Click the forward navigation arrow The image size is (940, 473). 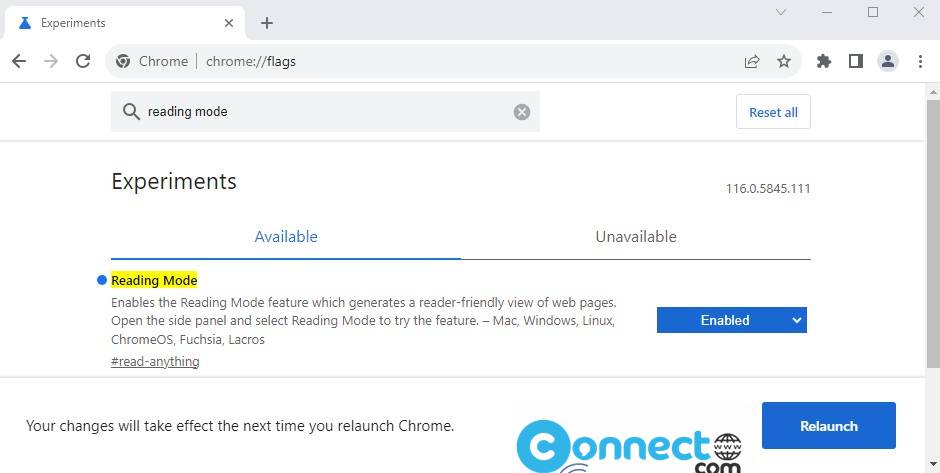pos(51,61)
